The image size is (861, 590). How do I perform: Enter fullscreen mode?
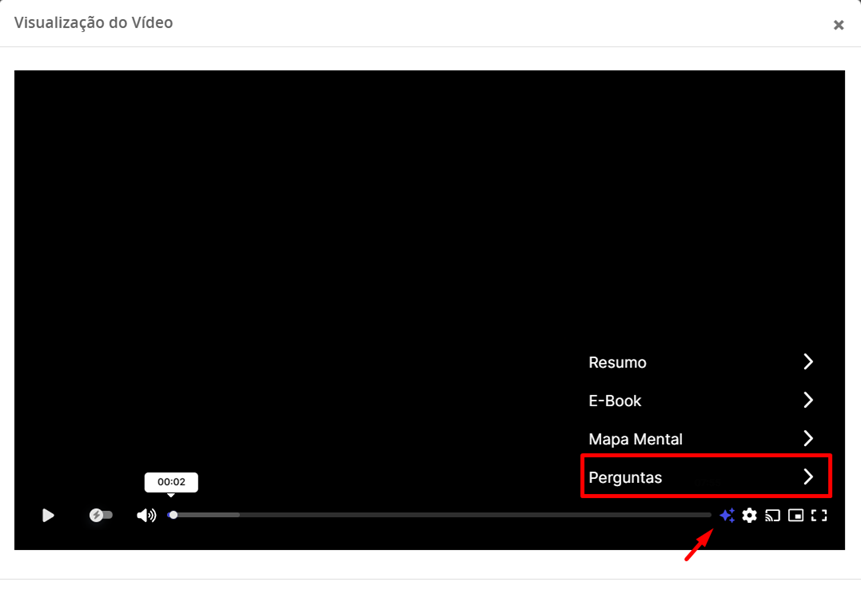pos(819,515)
